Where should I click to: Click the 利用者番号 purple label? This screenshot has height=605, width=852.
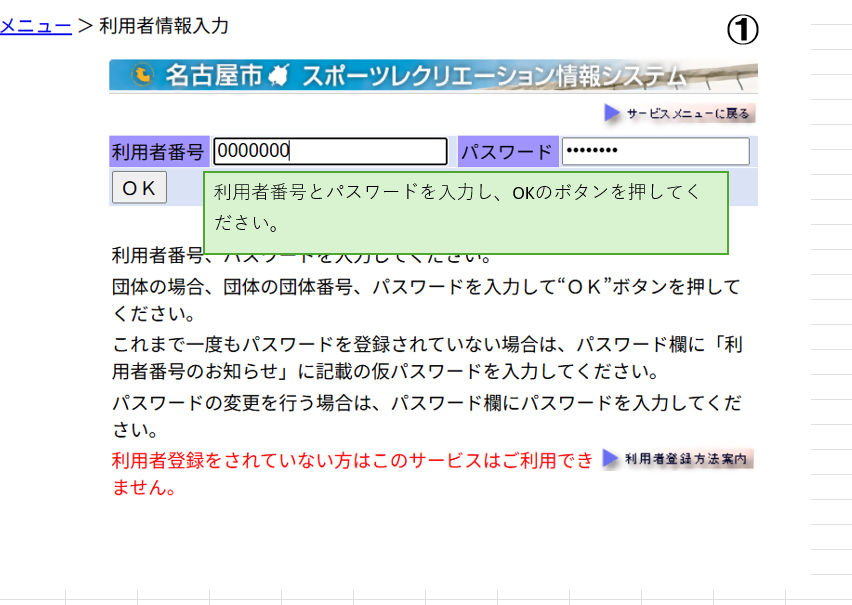pyautogui.click(x=158, y=152)
